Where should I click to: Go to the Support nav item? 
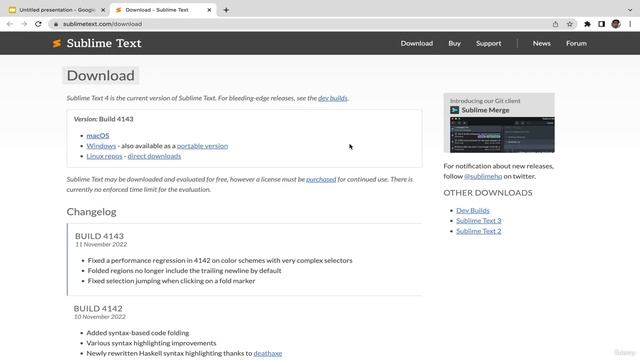489,43
